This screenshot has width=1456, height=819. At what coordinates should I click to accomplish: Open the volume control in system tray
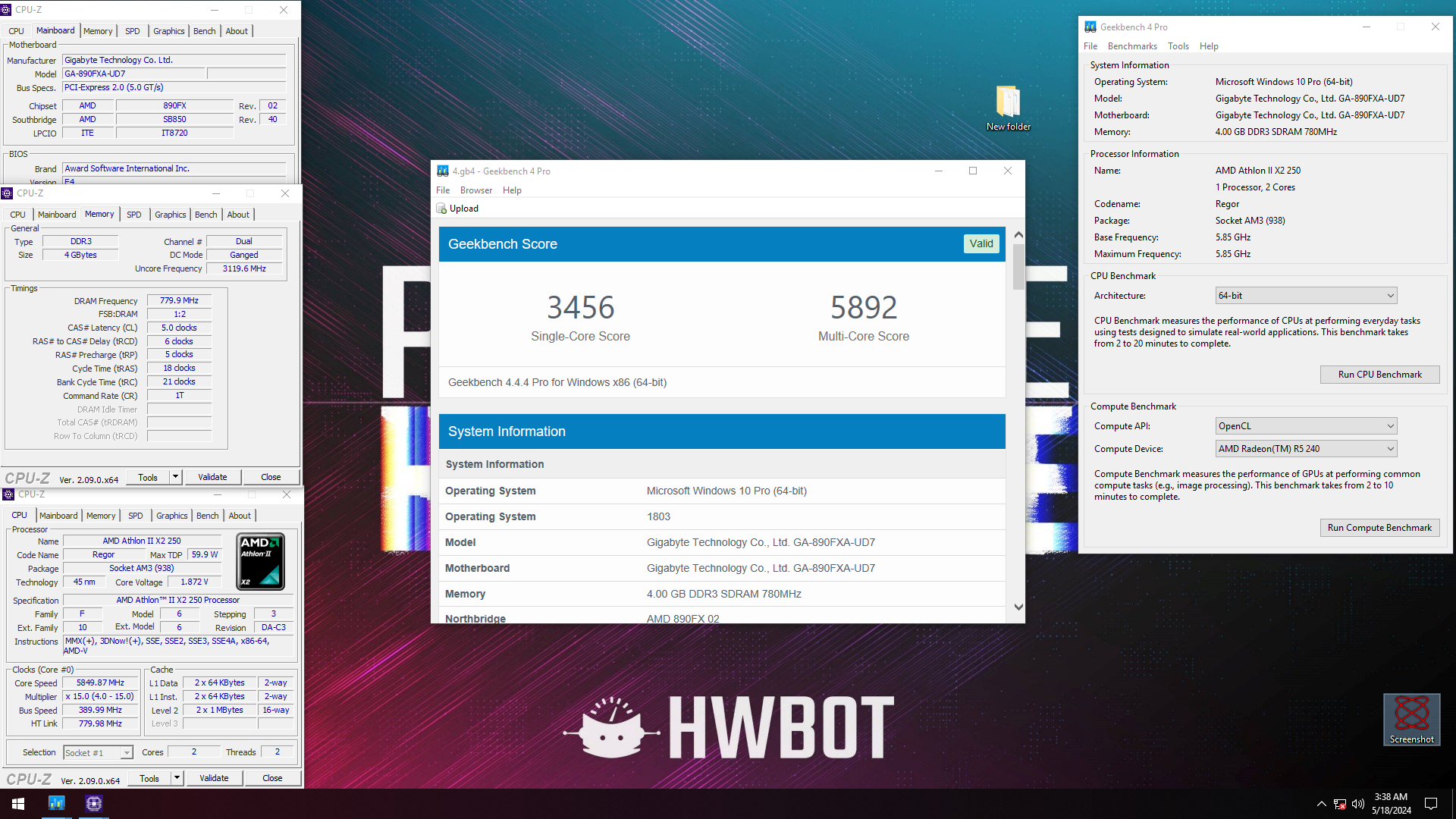1357,804
